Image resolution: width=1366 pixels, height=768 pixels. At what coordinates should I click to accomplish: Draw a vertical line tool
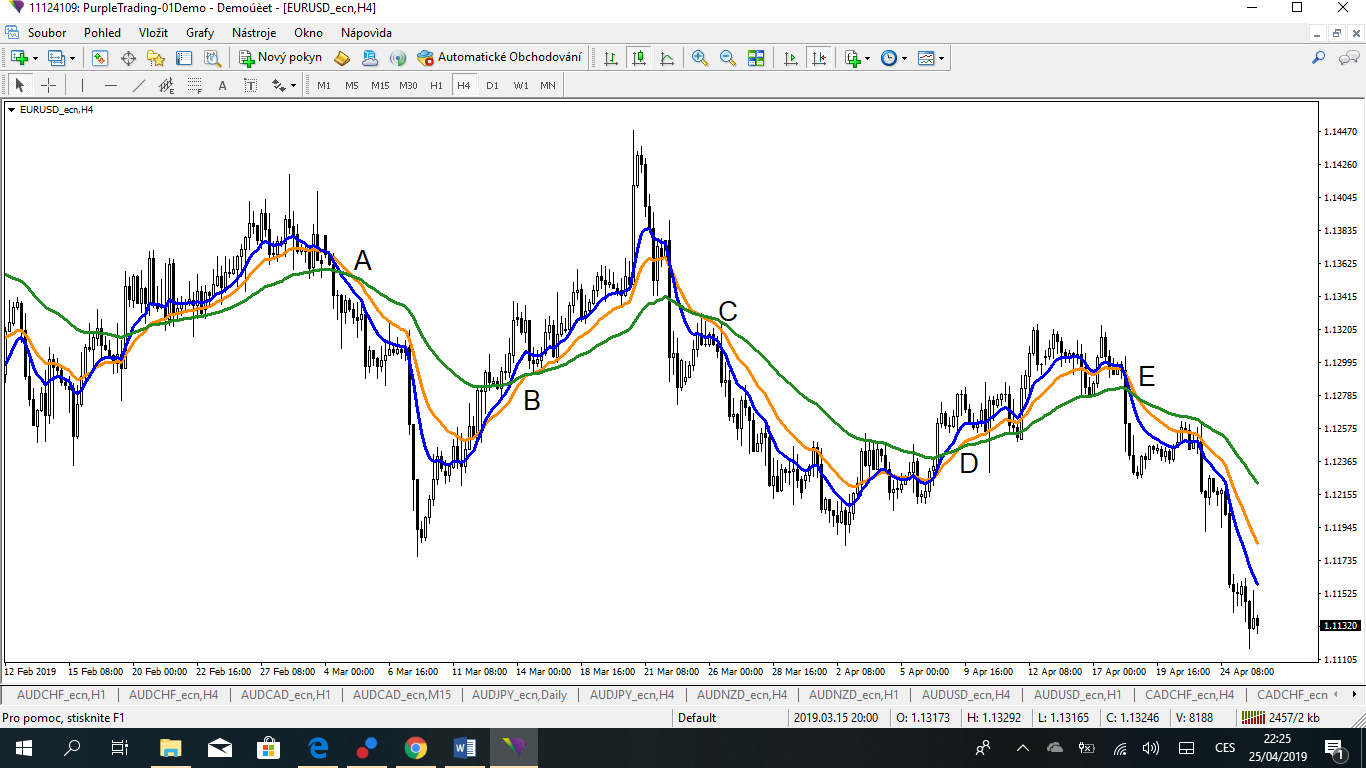(82, 85)
